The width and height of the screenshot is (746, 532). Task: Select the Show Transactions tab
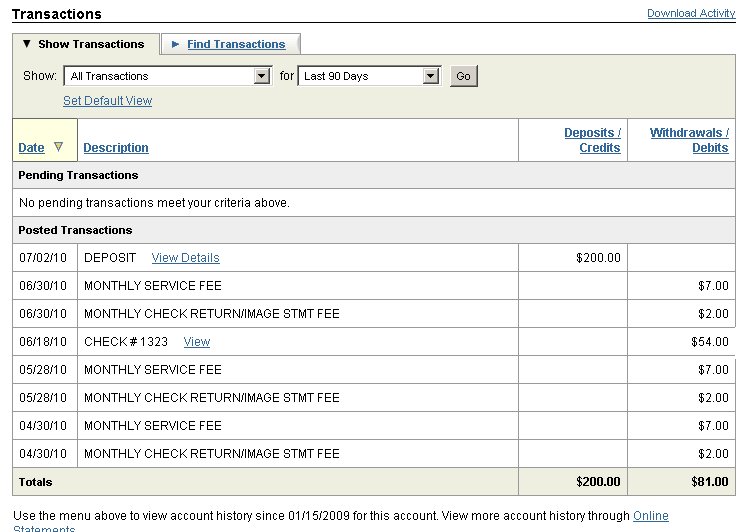[90, 44]
